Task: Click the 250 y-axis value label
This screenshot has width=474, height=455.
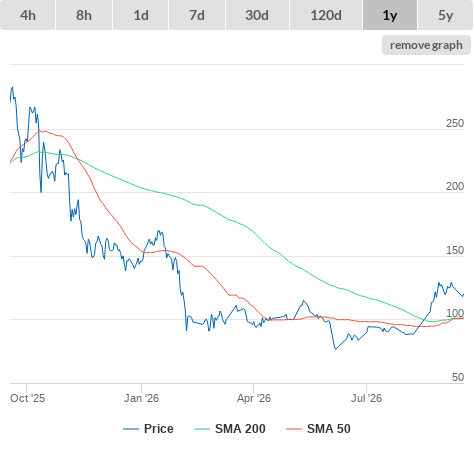Action: pyautogui.click(x=455, y=123)
